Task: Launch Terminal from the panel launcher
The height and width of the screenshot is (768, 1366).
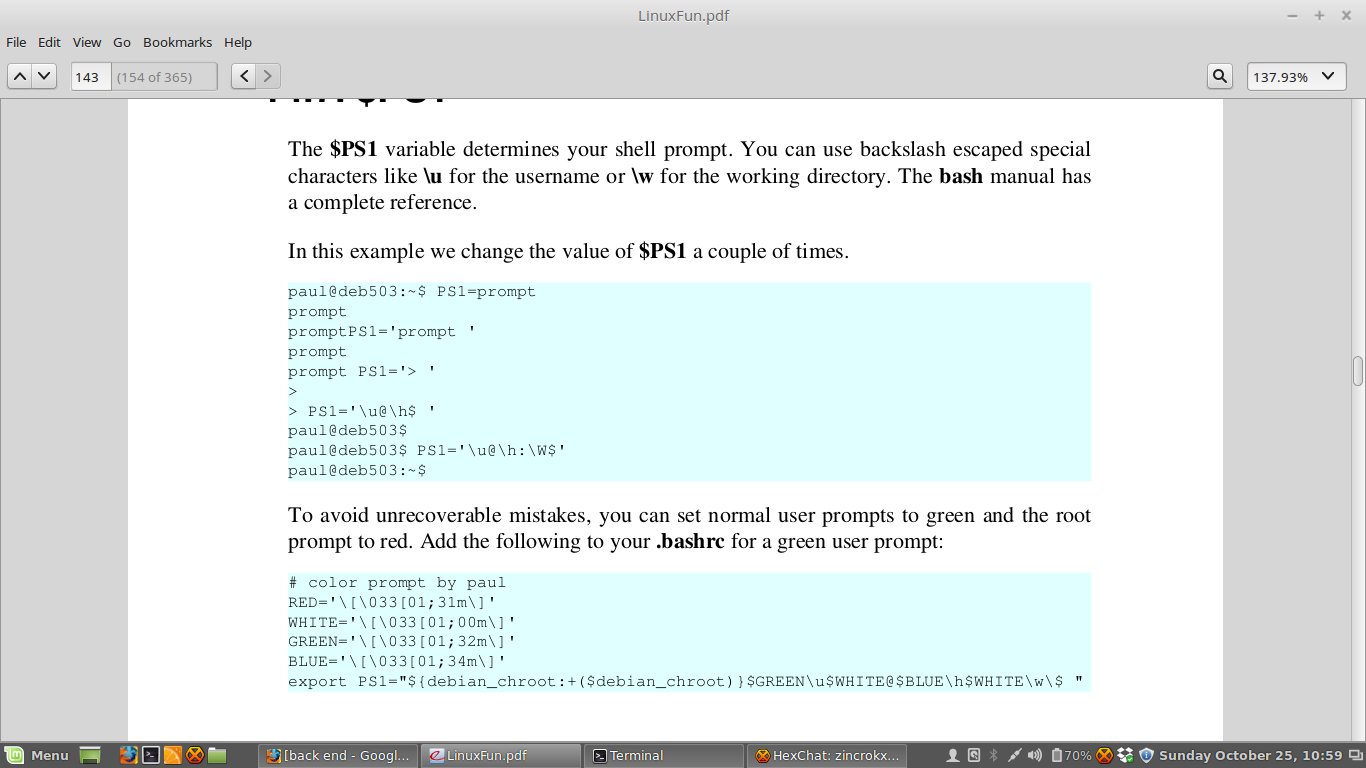Action: pyautogui.click(x=150, y=755)
